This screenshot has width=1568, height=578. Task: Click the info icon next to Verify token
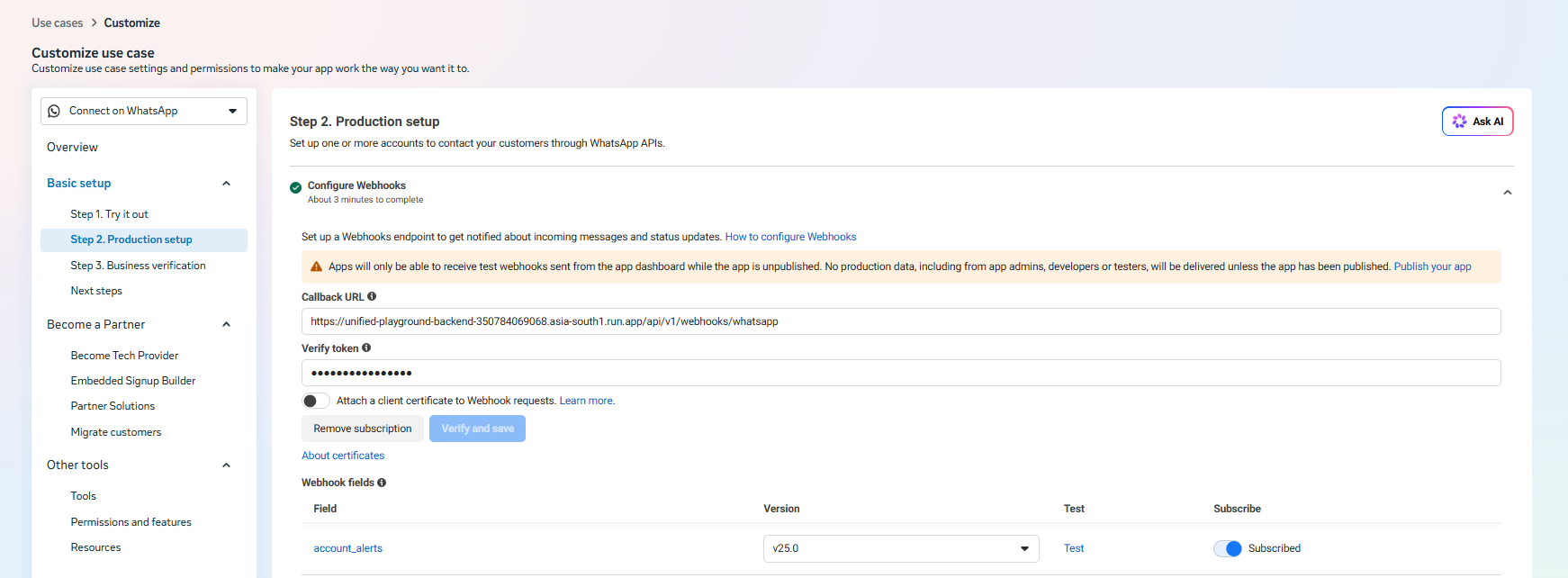coord(366,348)
